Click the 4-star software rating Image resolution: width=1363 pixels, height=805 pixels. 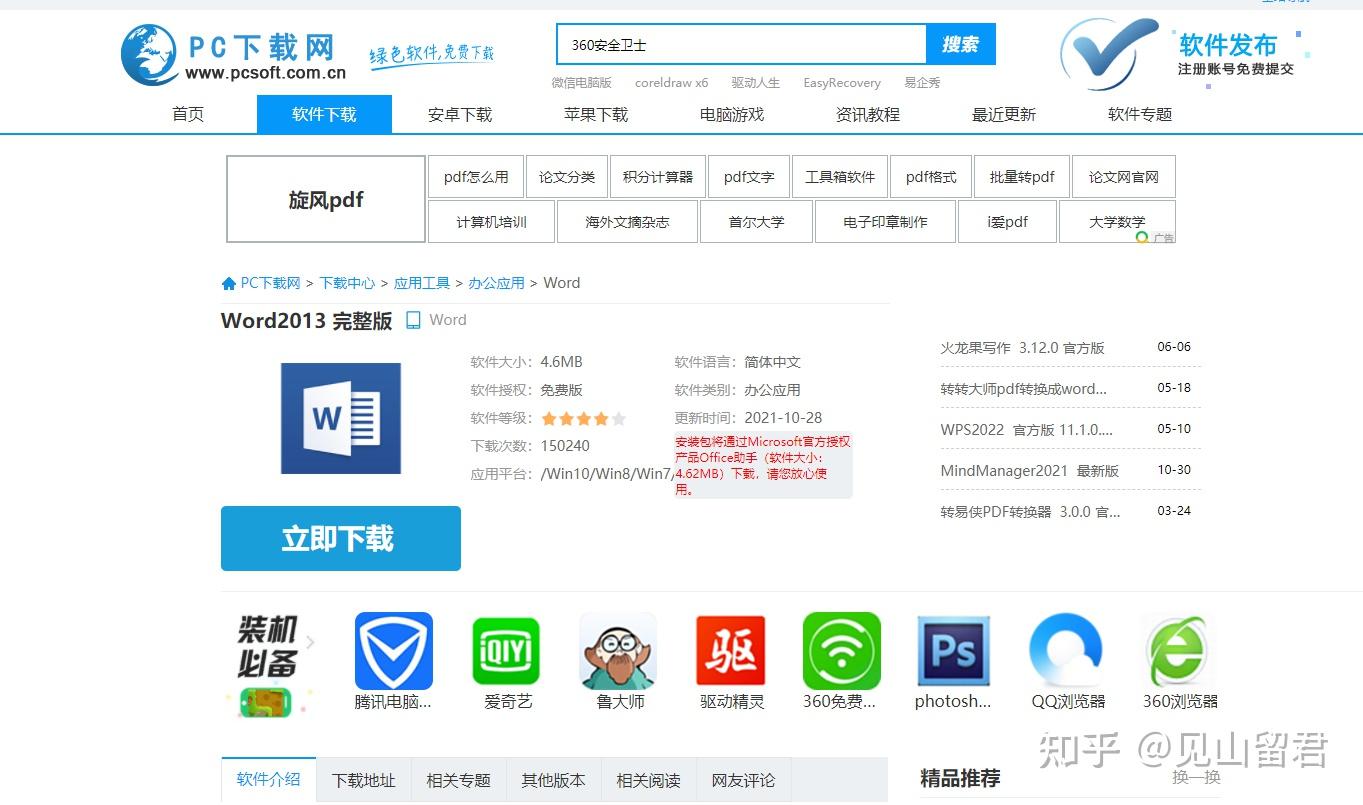[584, 419]
